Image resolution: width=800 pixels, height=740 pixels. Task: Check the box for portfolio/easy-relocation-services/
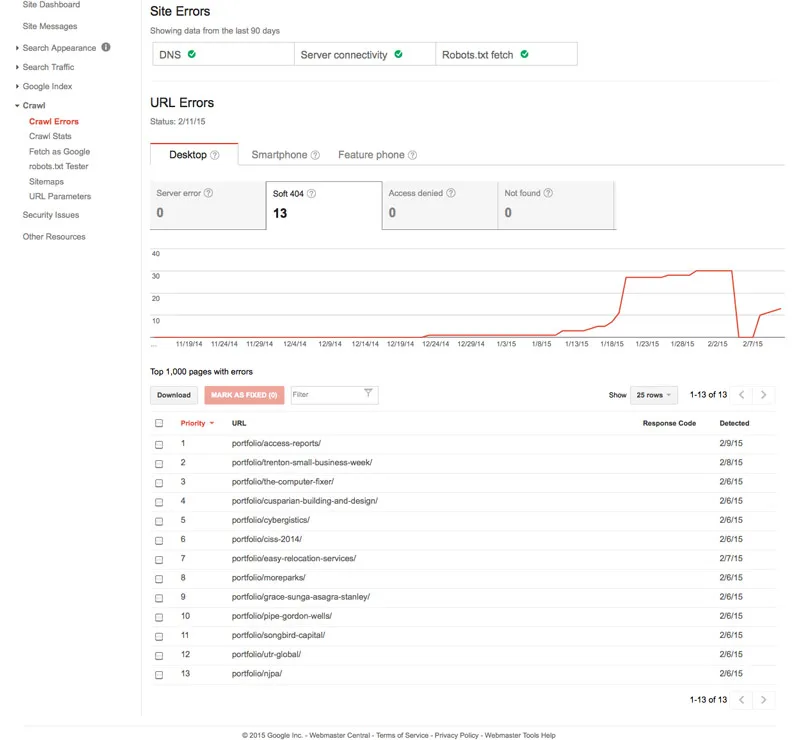pos(159,560)
